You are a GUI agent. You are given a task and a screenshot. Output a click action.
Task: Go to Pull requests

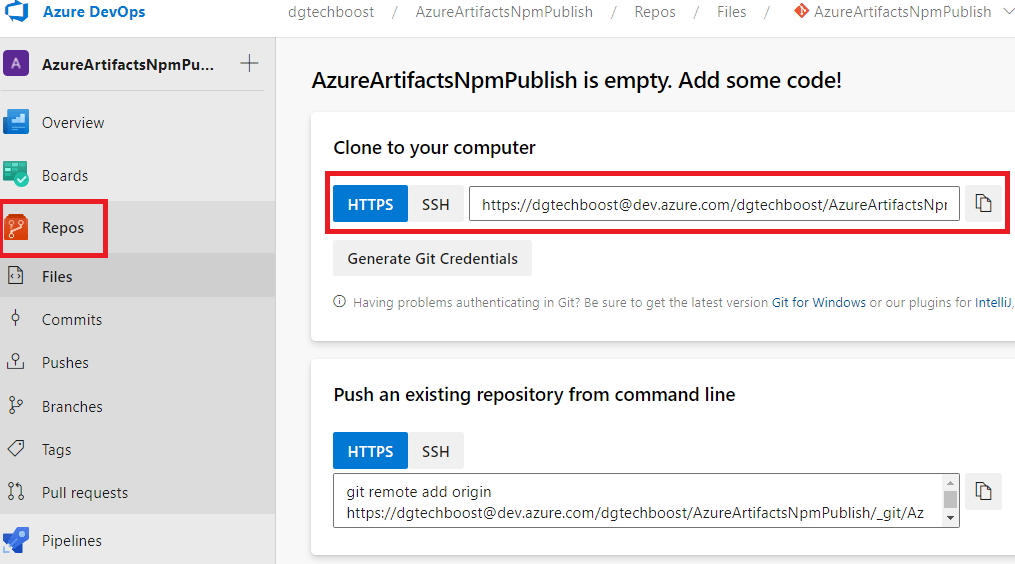[84, 493]
